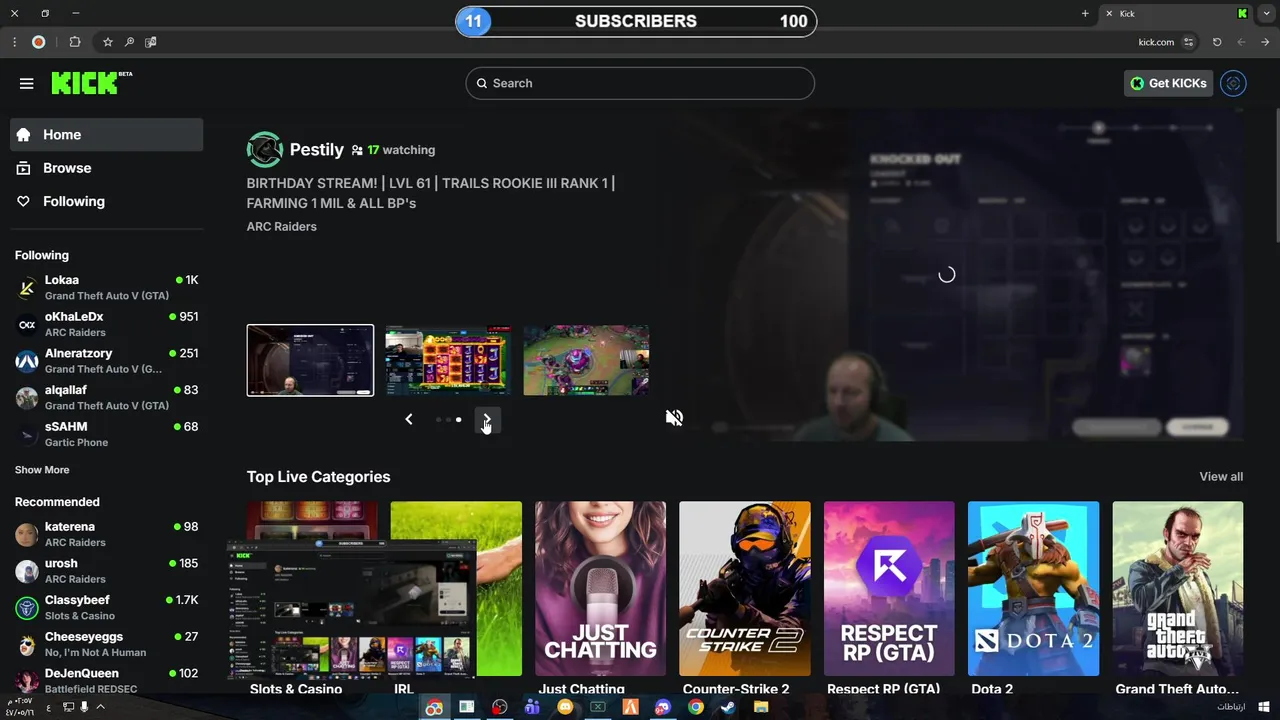Open browser extensions puzzle icon
The image size is (1280, 720).
[x=75, y=42]
